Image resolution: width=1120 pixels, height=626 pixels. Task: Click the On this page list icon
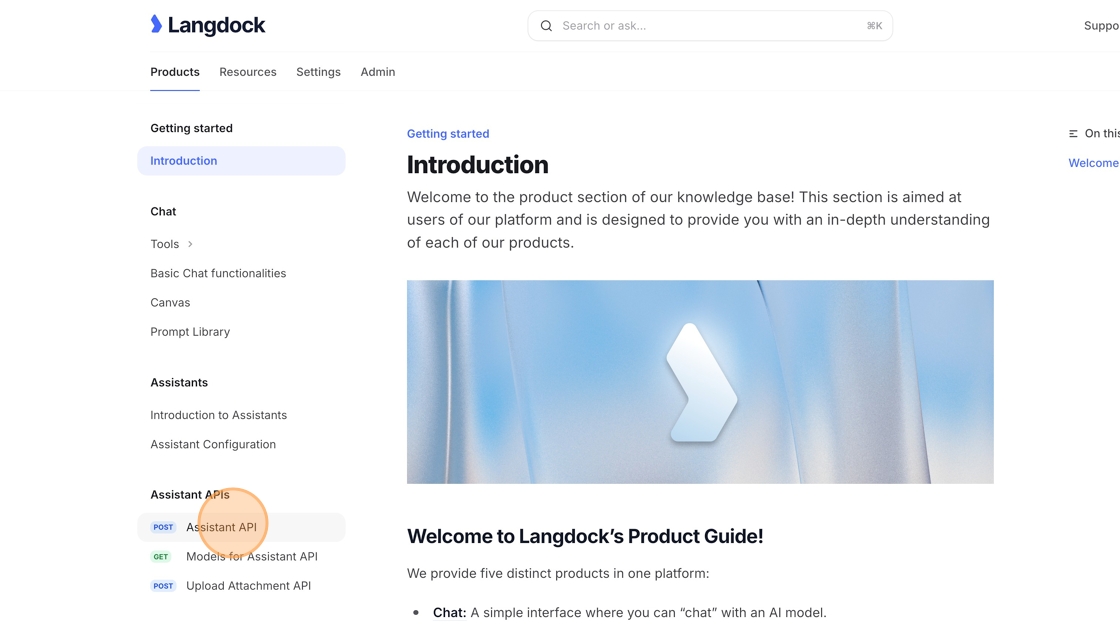coord(1073,134)
